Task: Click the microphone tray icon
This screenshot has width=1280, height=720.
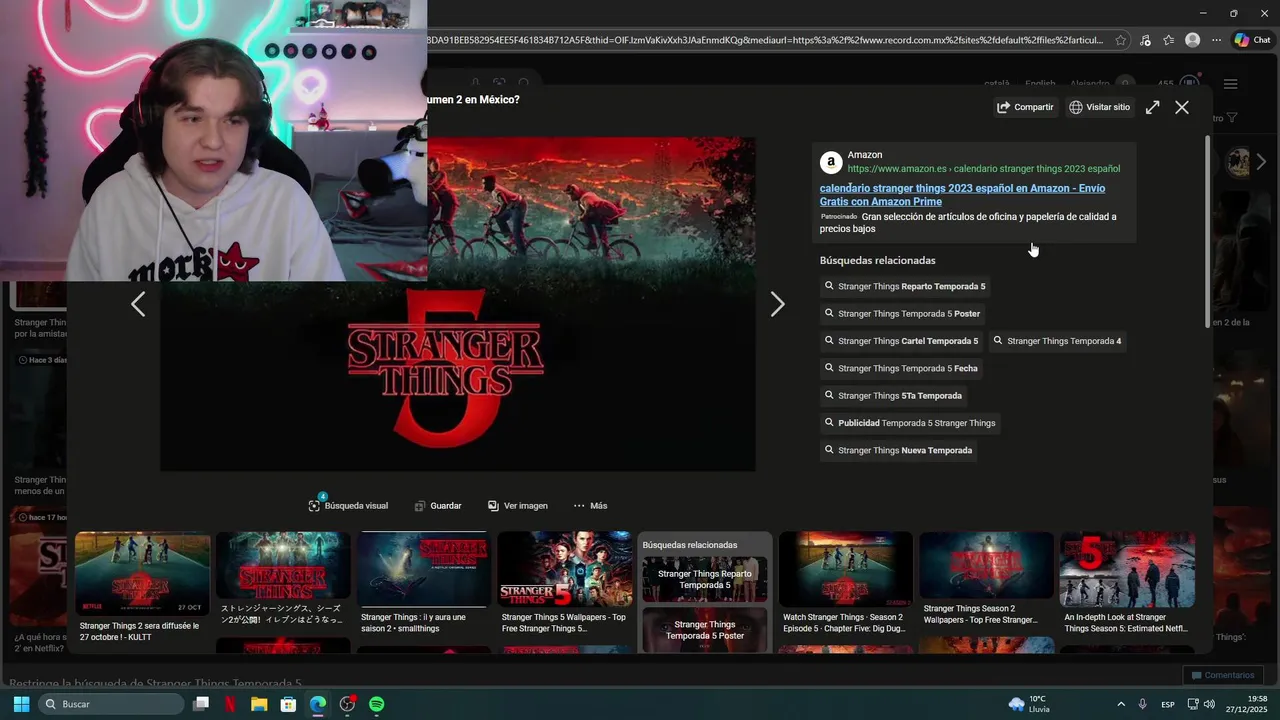Action: tap(1142, 704)
